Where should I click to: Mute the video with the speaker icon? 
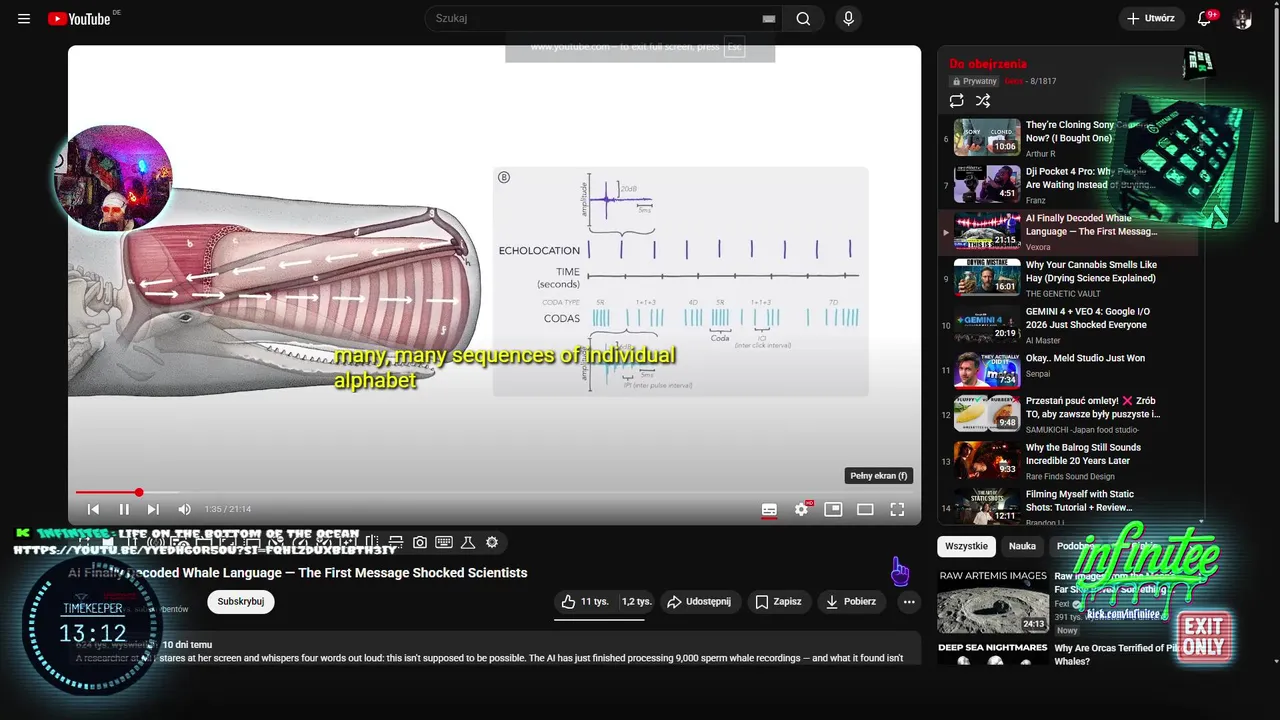[184, 509]
